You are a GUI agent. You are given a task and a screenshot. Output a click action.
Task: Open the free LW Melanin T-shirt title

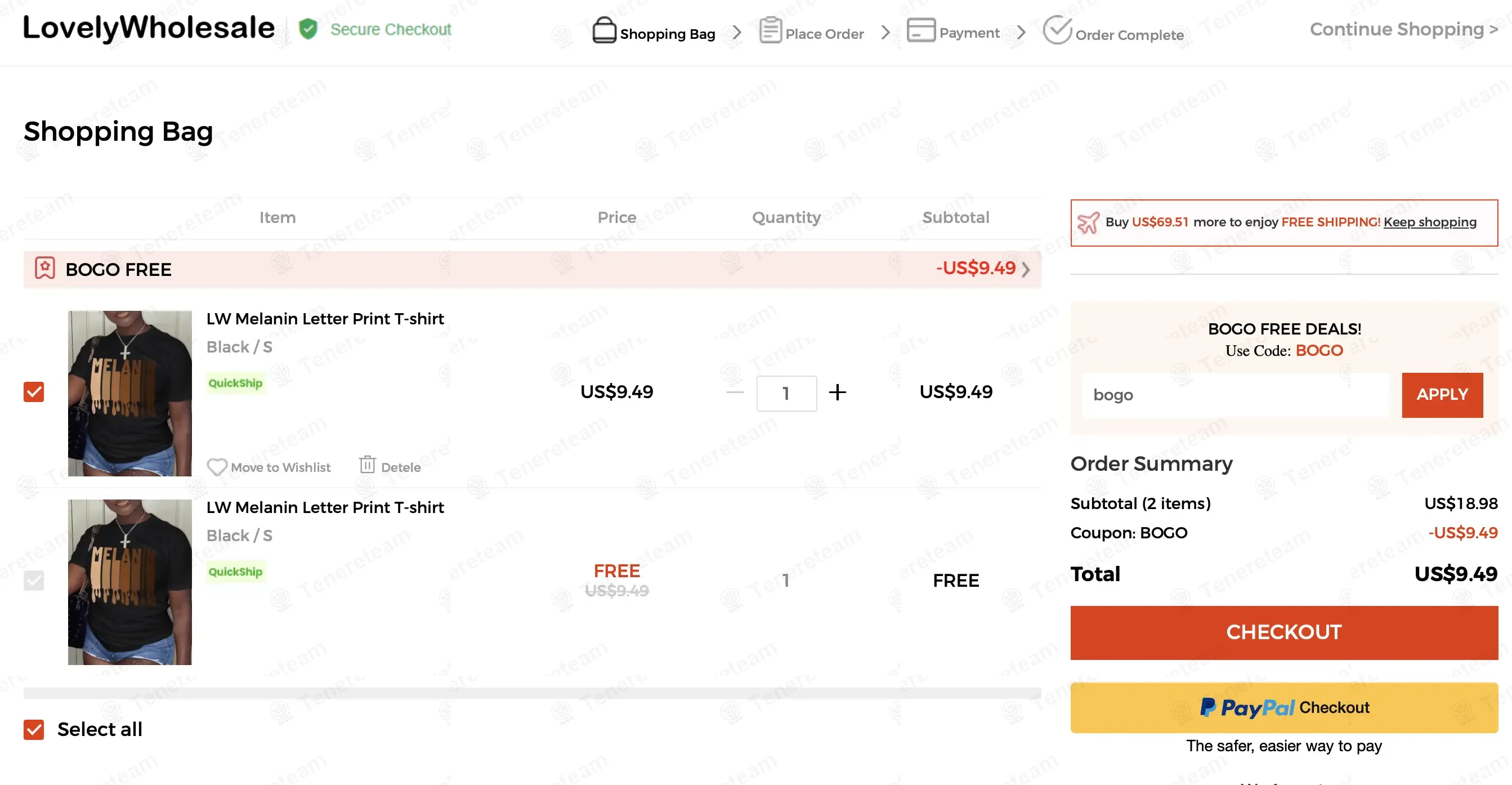coord(325,507)
